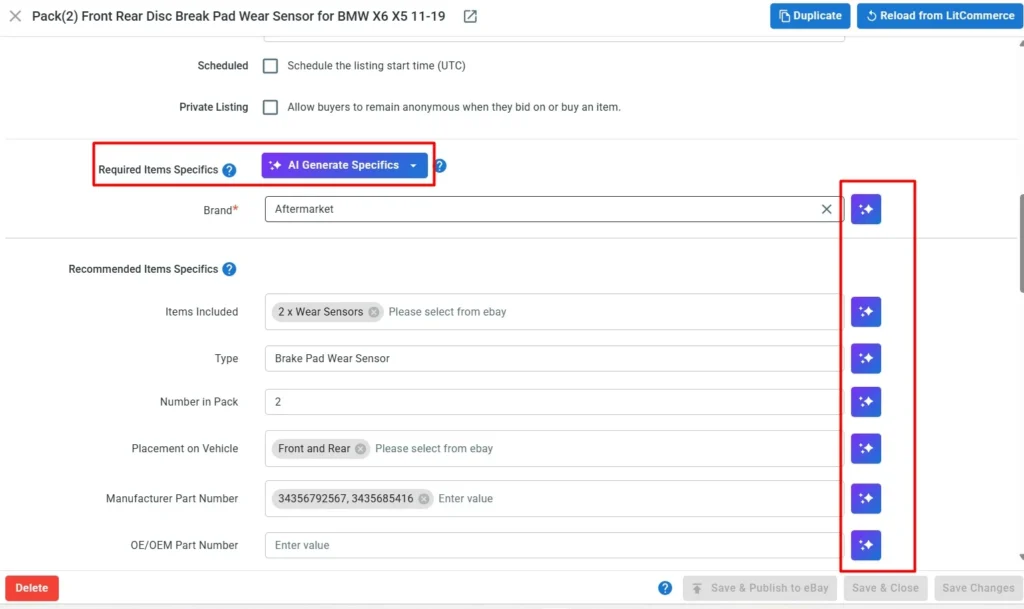Screen dimensions: 1024x609
Task: Generate Brand value with AI sparkle button
Action: 865,209
